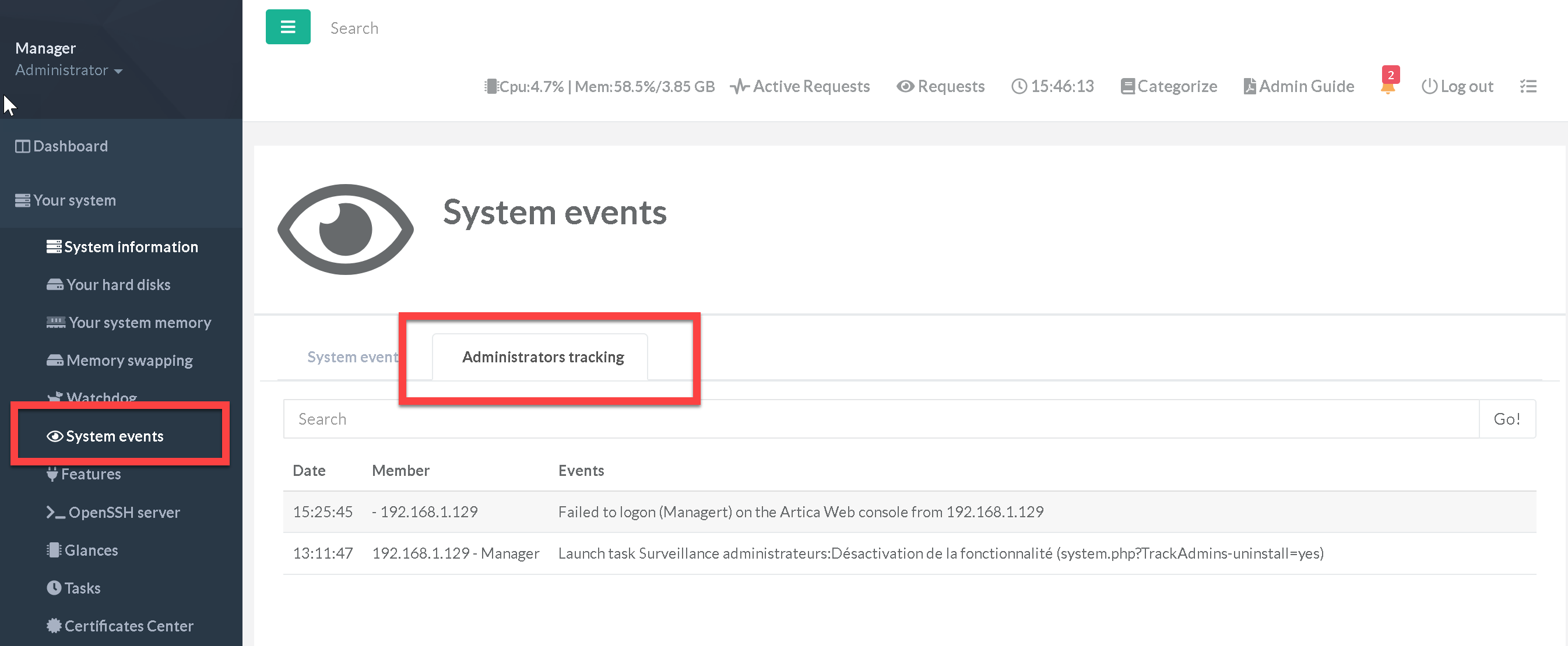The height and width of the screenshot is (646, 1568).
Task: Click Log out in top bar
Action: point(1457,86)
